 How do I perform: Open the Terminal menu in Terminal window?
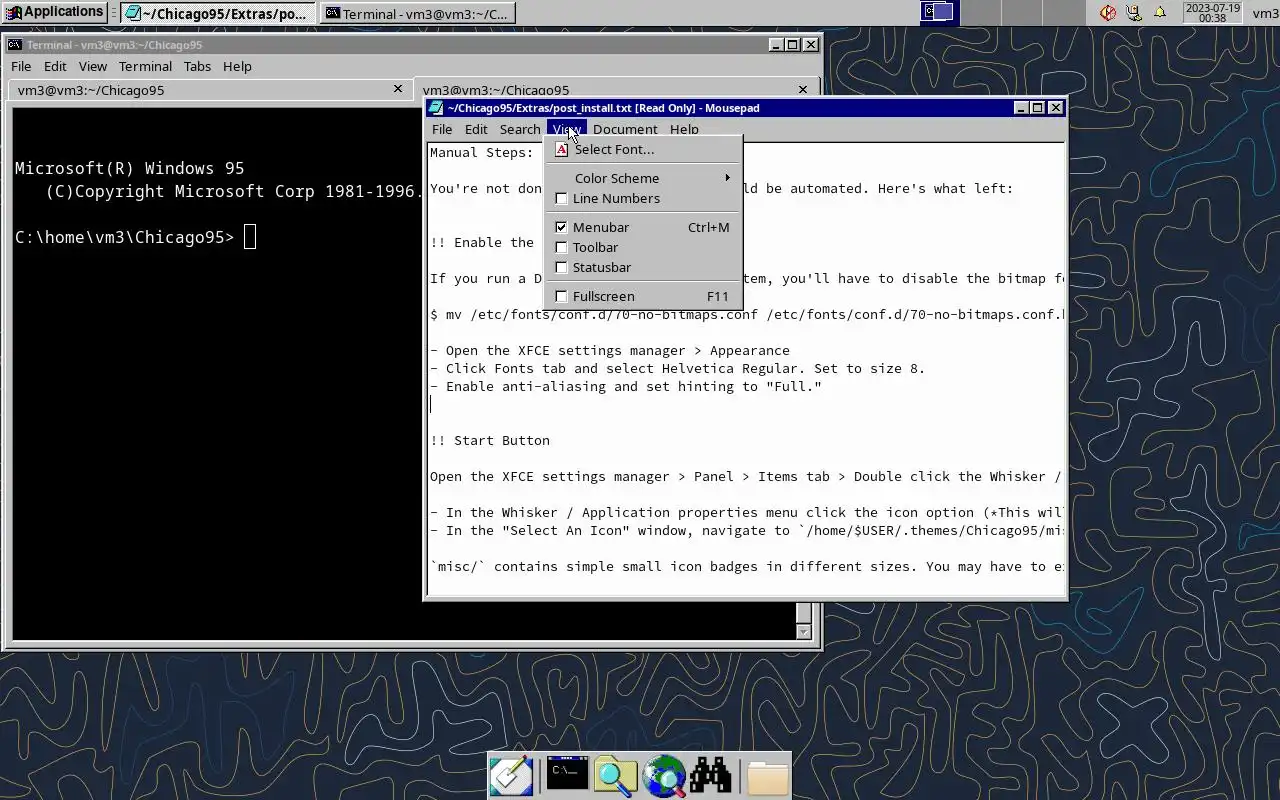pos(145,66)
